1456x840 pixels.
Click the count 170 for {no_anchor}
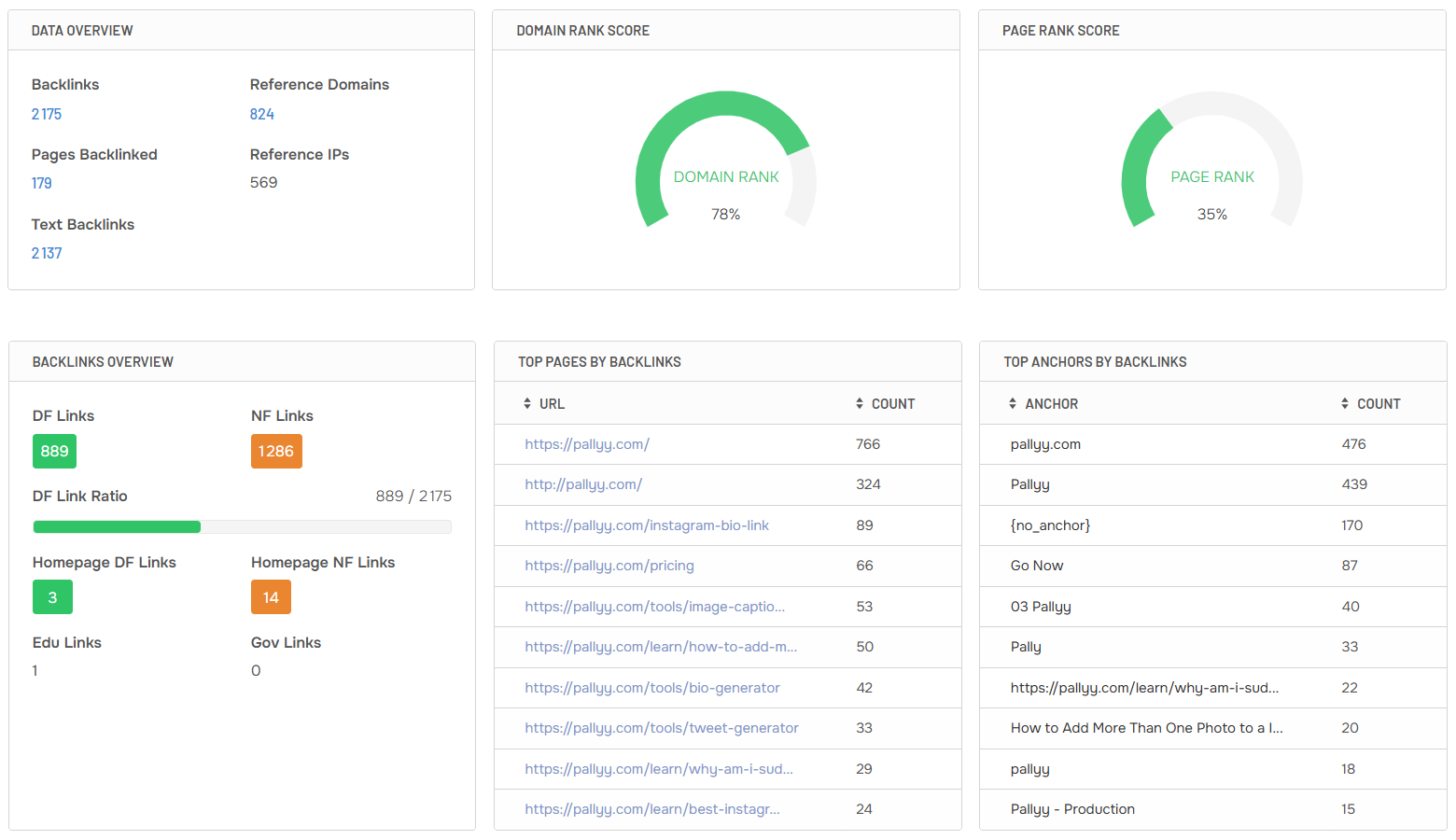point(1352,525)
